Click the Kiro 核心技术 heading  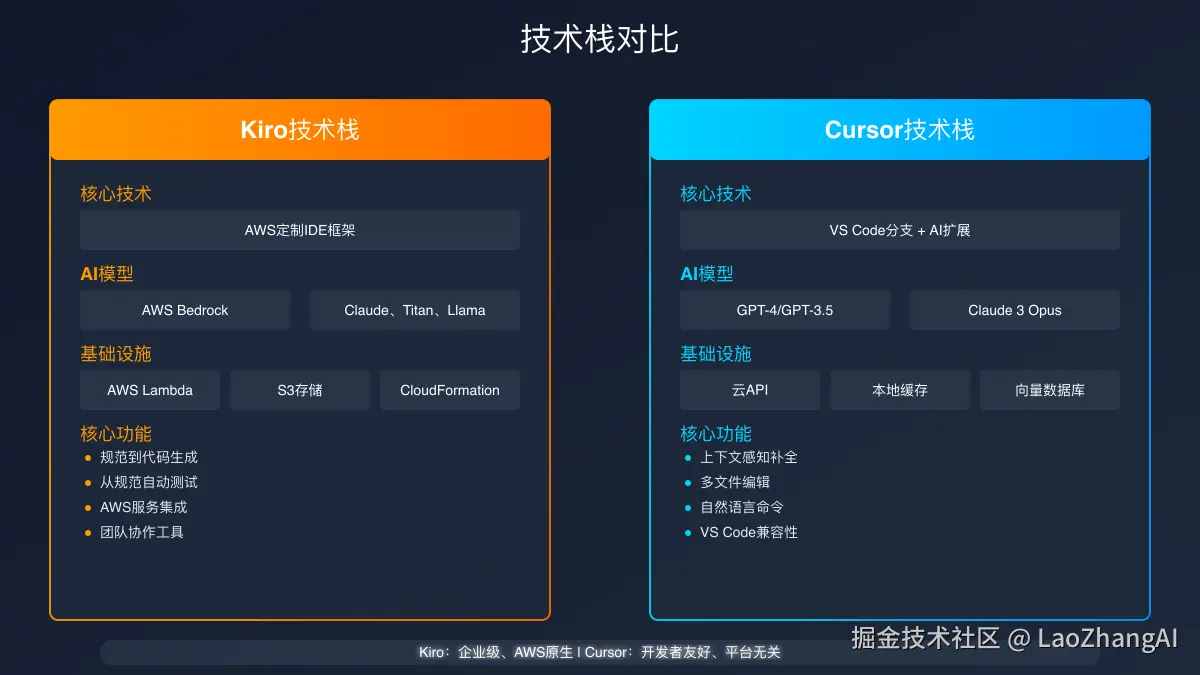click(x=116, y=194)
